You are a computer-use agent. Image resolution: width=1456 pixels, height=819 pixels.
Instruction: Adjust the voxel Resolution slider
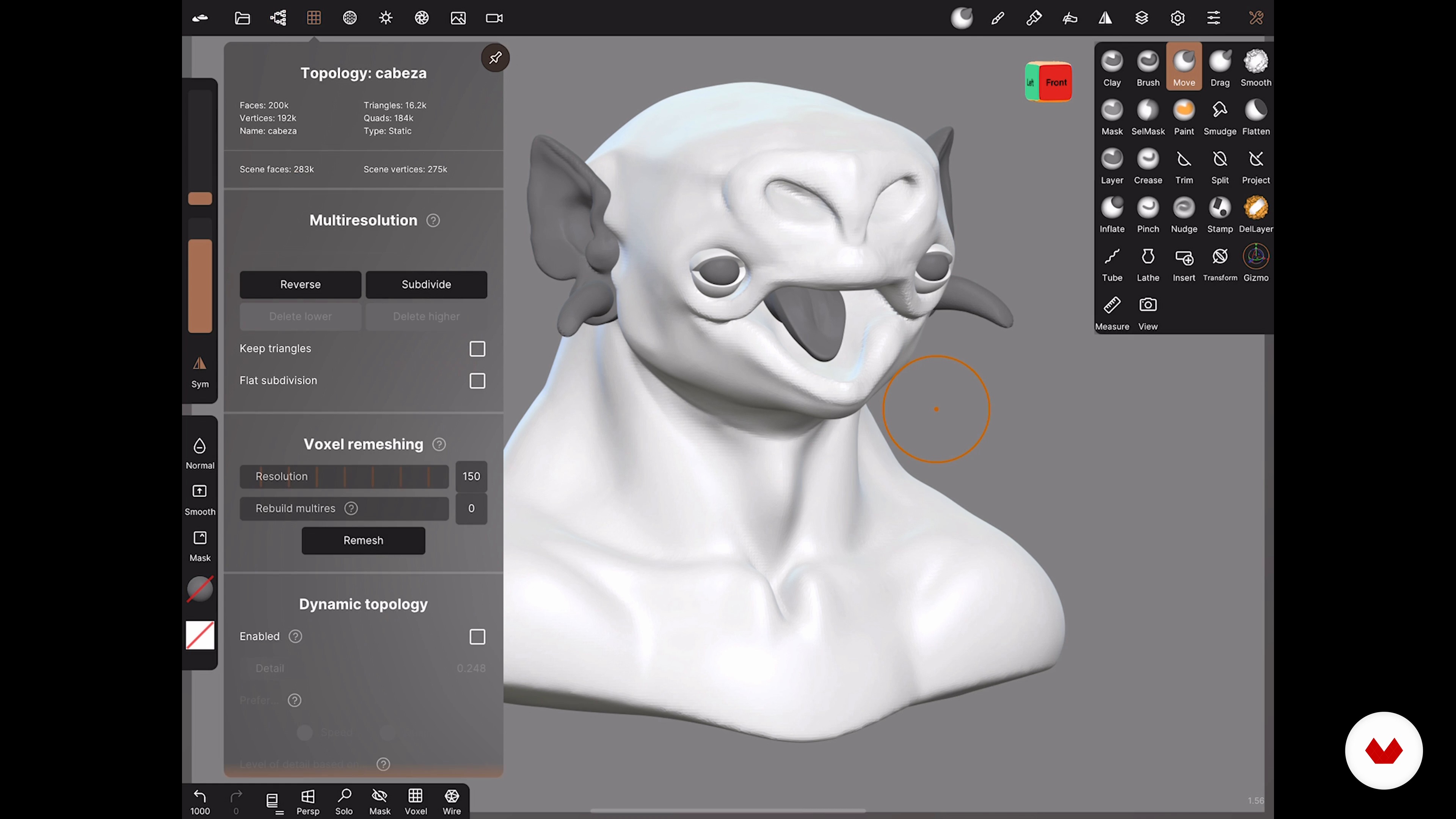(x=344, y=477)
